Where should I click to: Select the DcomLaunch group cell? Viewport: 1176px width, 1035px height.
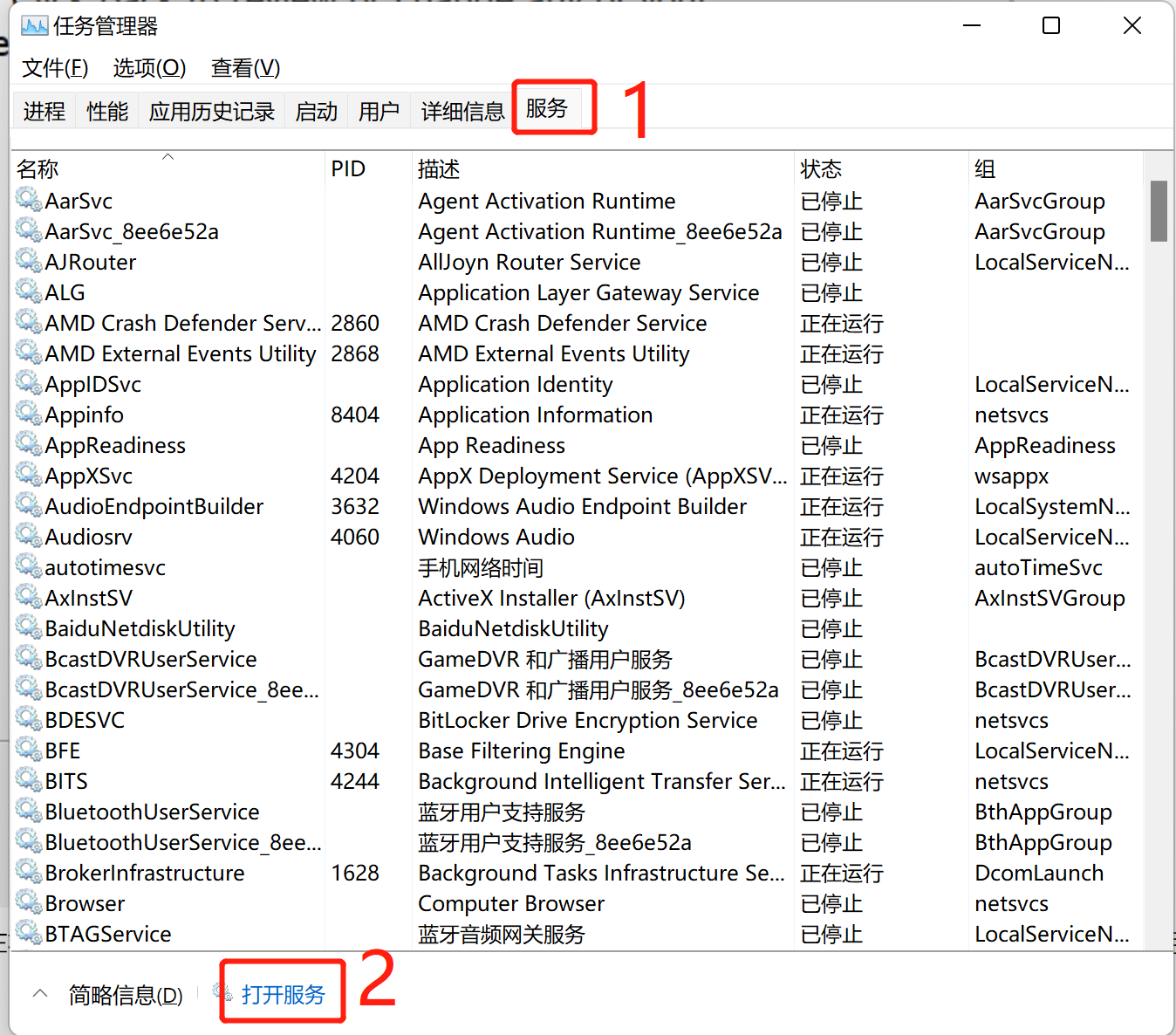click(1039, 873)
